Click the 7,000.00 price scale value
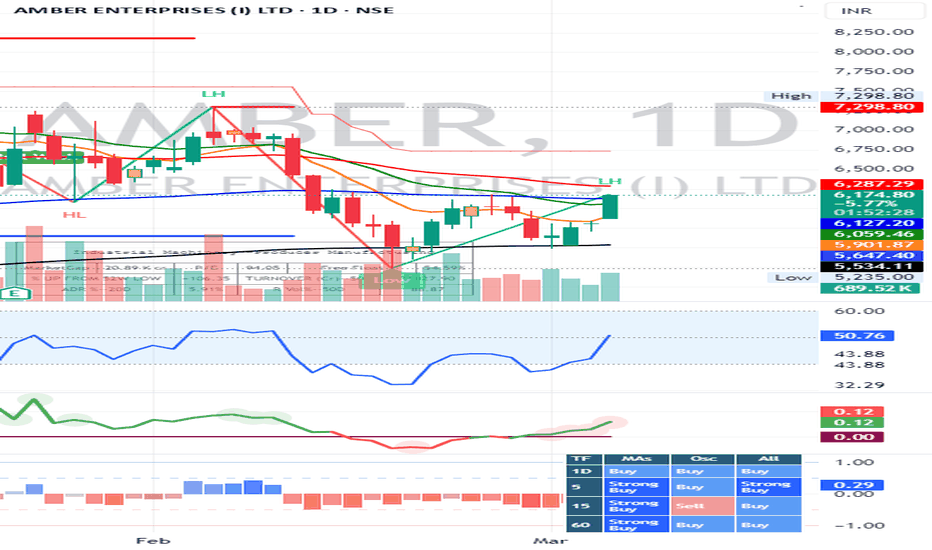 pyautogui.click(x=874, y=130)
